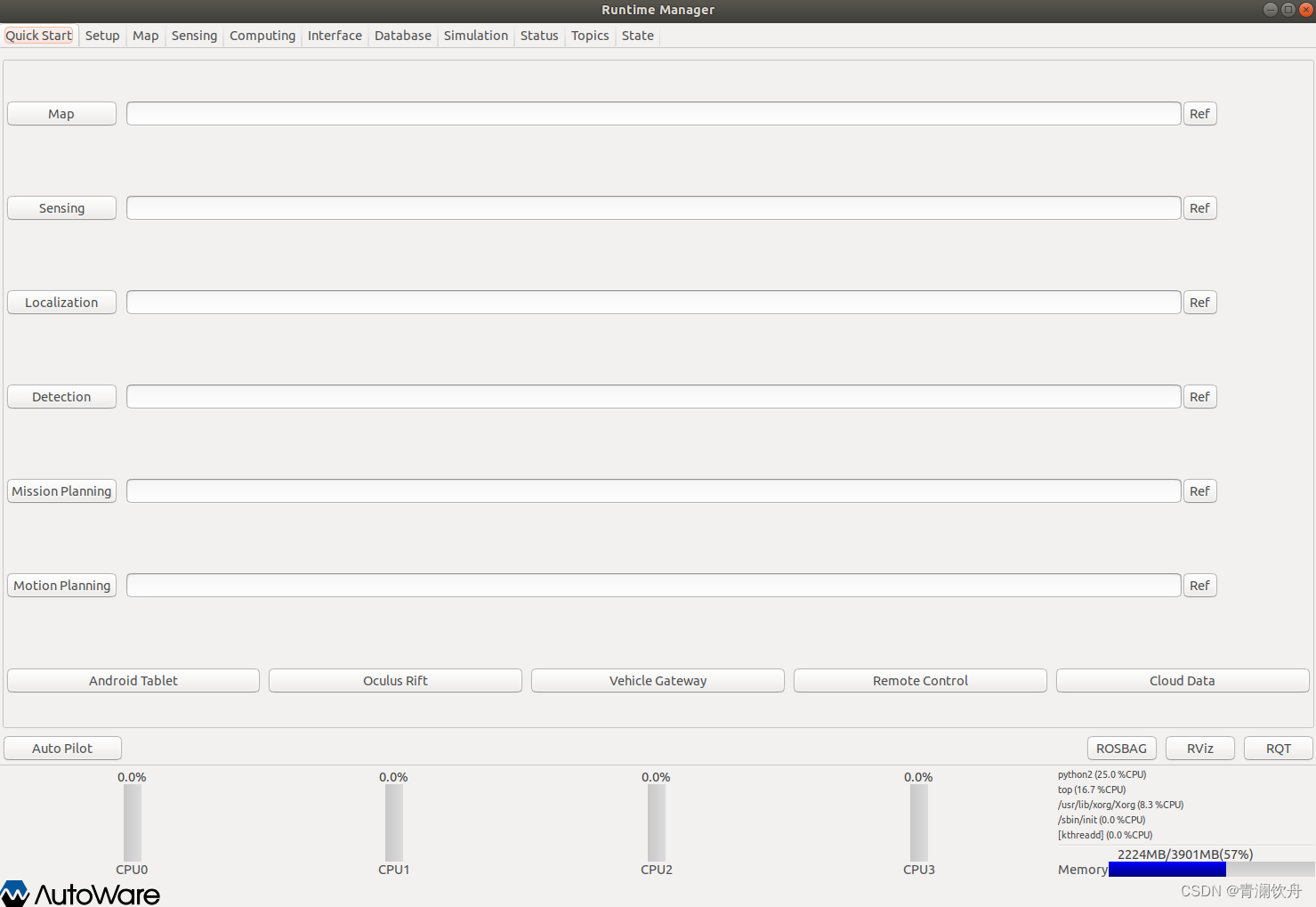Screen dimensions: 1316x907
Task: Open the Interface tab
Action: click(x=335, y=36)
